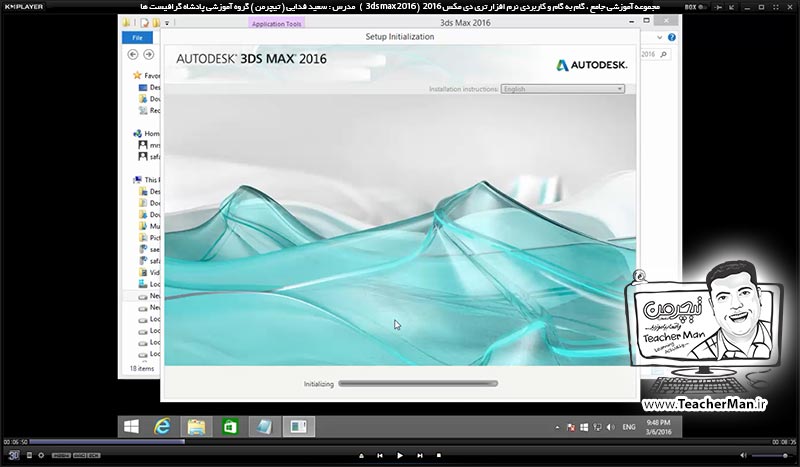This screenshot has width=800, height=467.
Task: Skip to the previous track
Action: coord(380,455)
